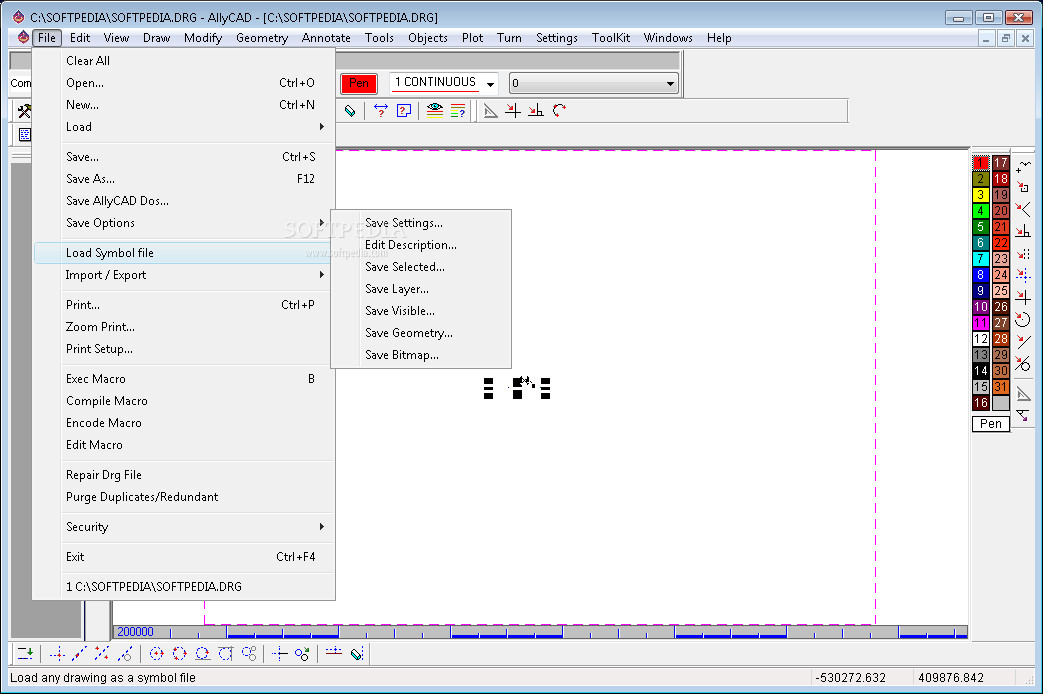
Task: Click the area query icon
Action: click(404, 111)
